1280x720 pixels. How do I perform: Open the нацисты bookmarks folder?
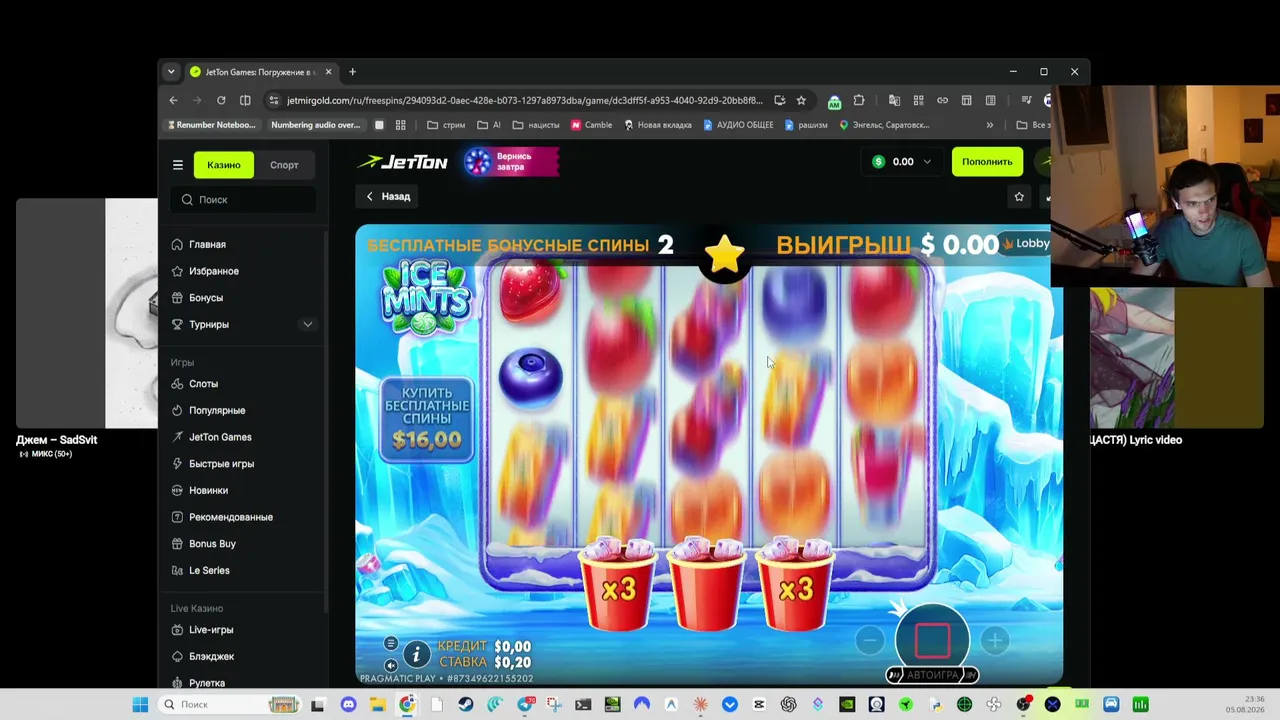(x=536, y=125)
